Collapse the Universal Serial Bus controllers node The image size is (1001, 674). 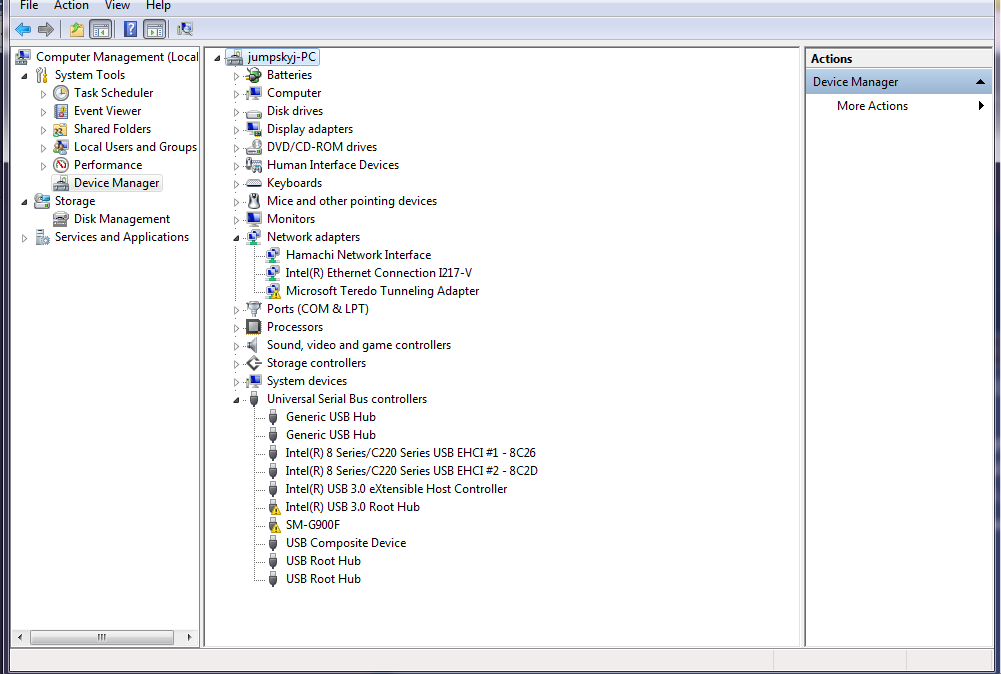tap(236, 400)
